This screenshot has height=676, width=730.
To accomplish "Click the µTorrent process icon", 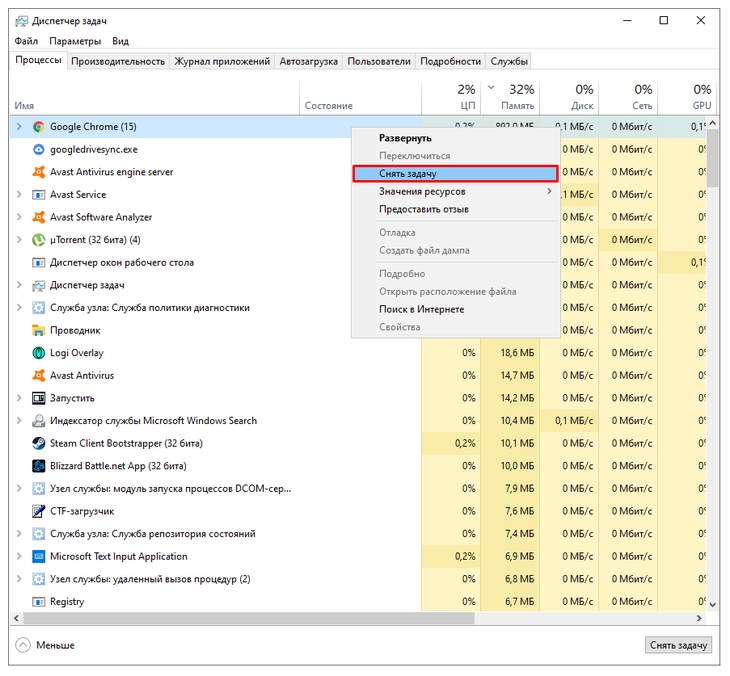I will [x=39, y=240].
